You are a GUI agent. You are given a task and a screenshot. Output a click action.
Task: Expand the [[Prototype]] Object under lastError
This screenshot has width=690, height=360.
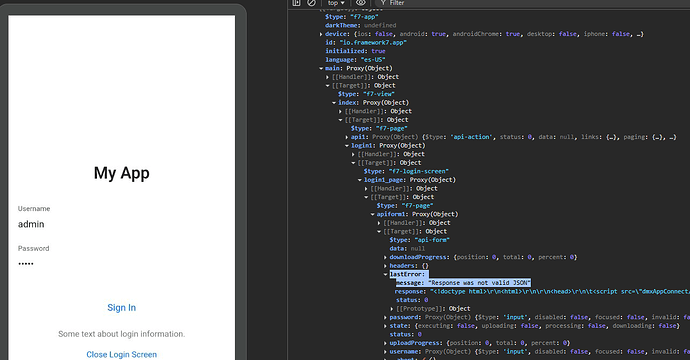pyautogui.click(x=392, y=309)
